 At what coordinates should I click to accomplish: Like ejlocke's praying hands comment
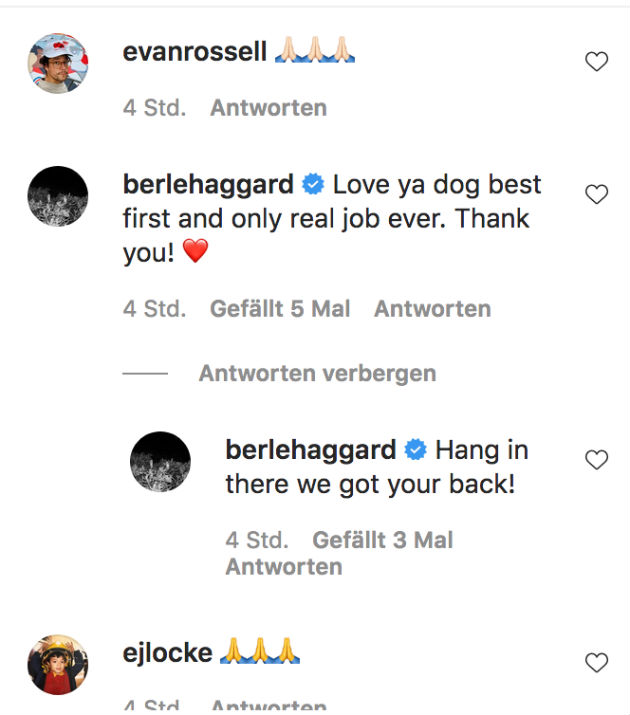coord(596,662)
